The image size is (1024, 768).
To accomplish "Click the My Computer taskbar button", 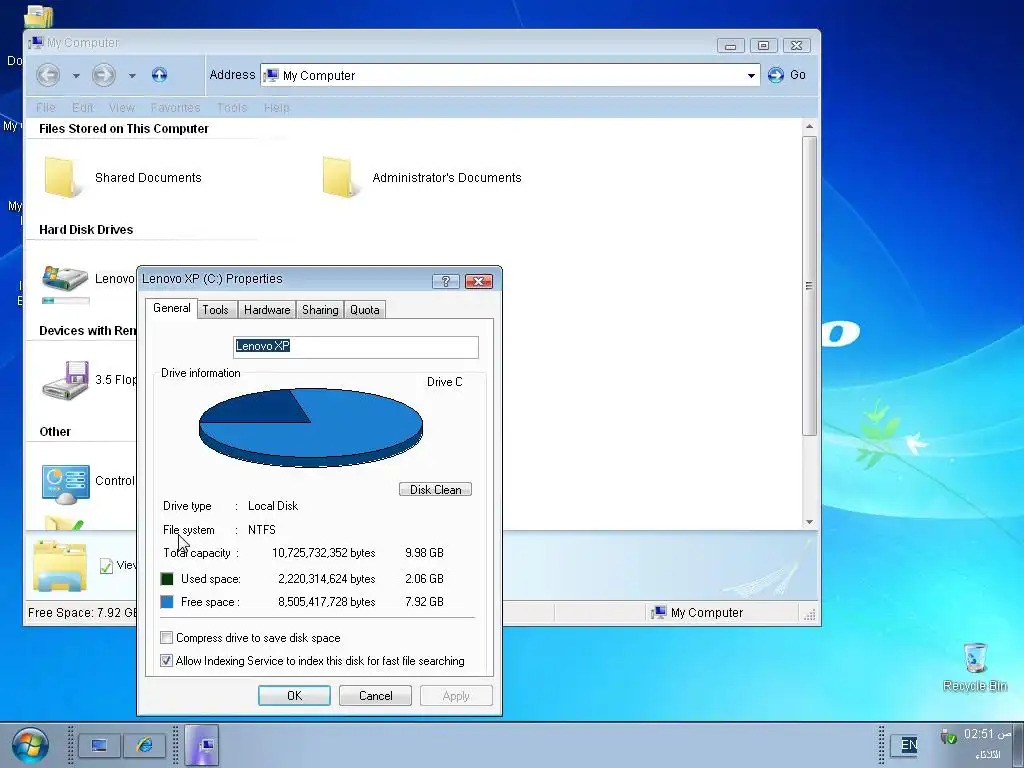I will click(x=202, y=745).
